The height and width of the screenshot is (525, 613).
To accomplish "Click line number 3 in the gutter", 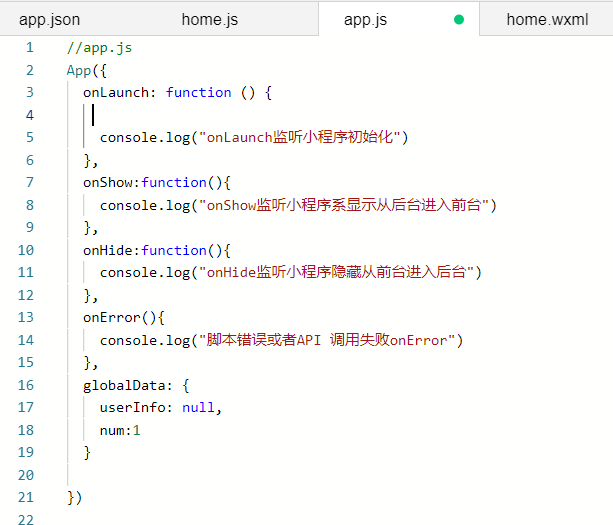I will (30, 92).
